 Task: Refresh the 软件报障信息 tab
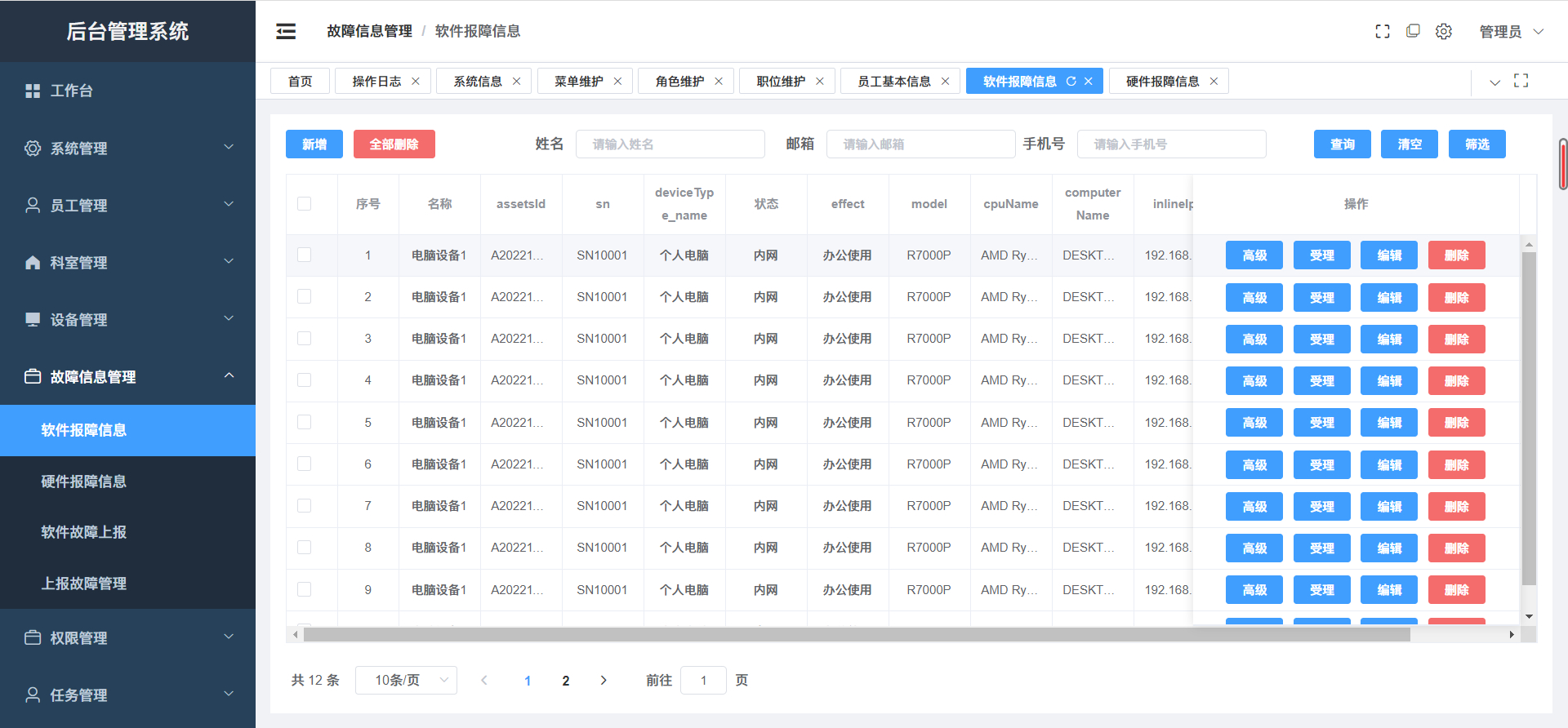(1071, 81)
